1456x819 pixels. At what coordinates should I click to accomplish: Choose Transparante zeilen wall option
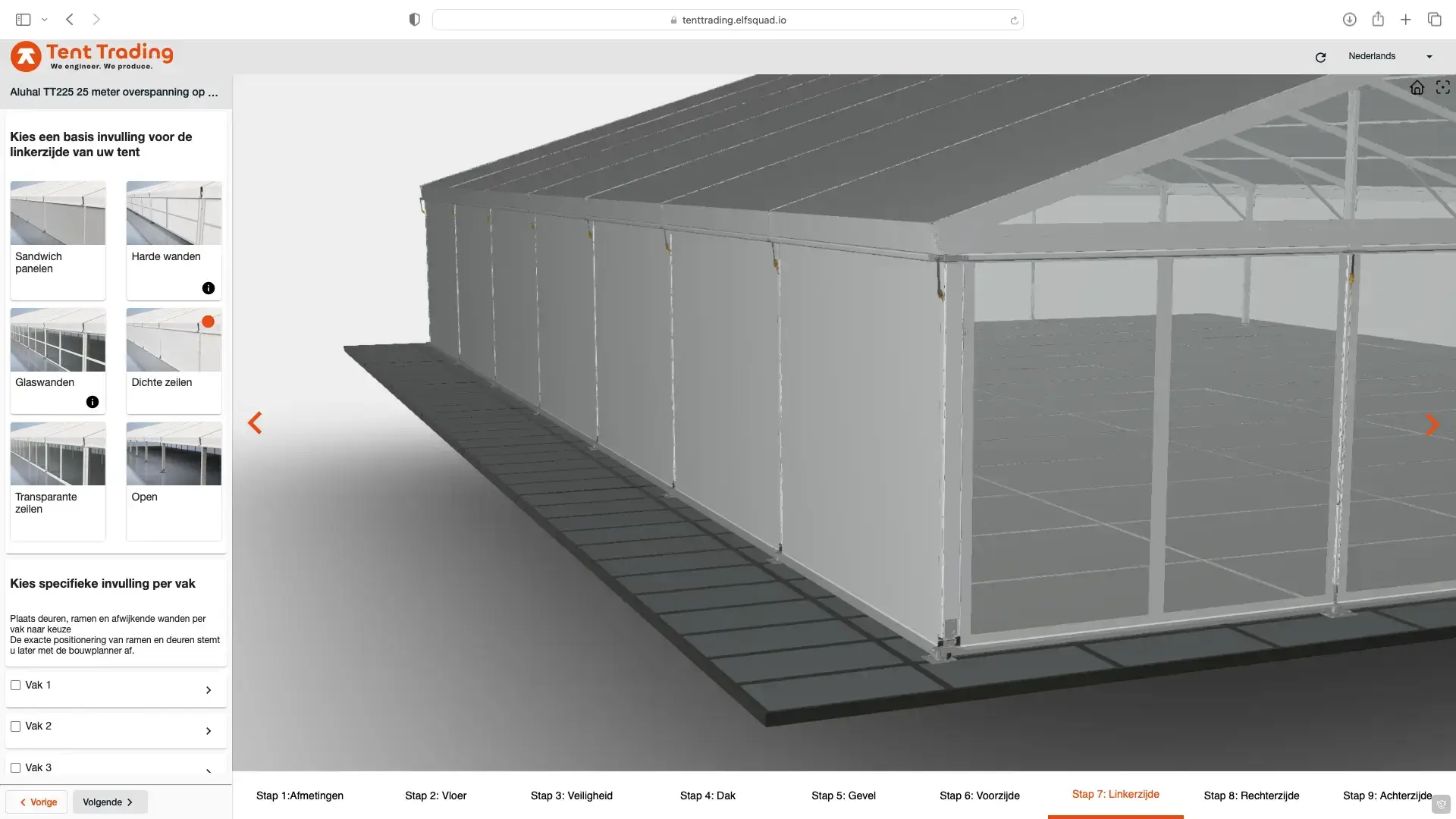pos(58,482)
